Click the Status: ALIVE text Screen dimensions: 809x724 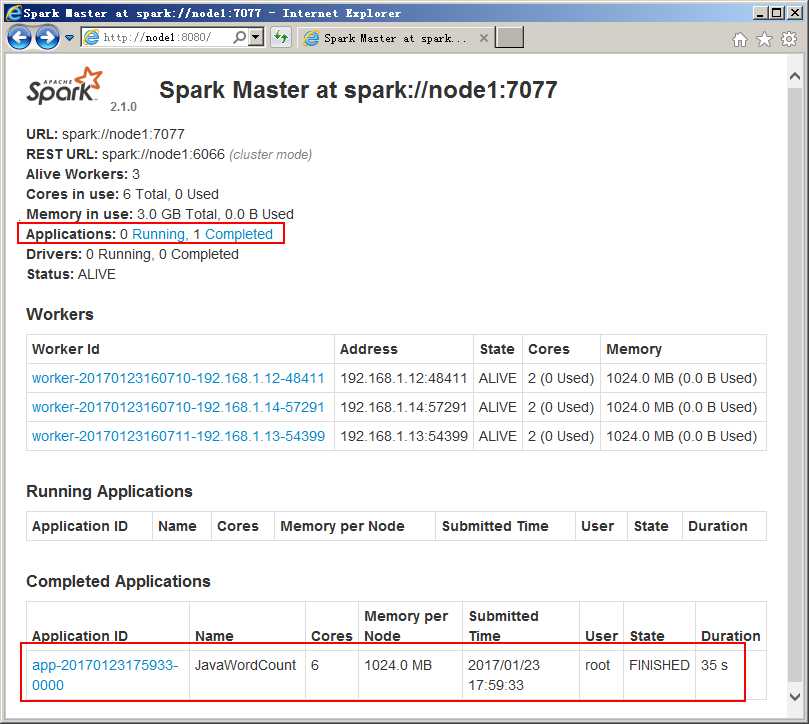(x=71, y=274)
